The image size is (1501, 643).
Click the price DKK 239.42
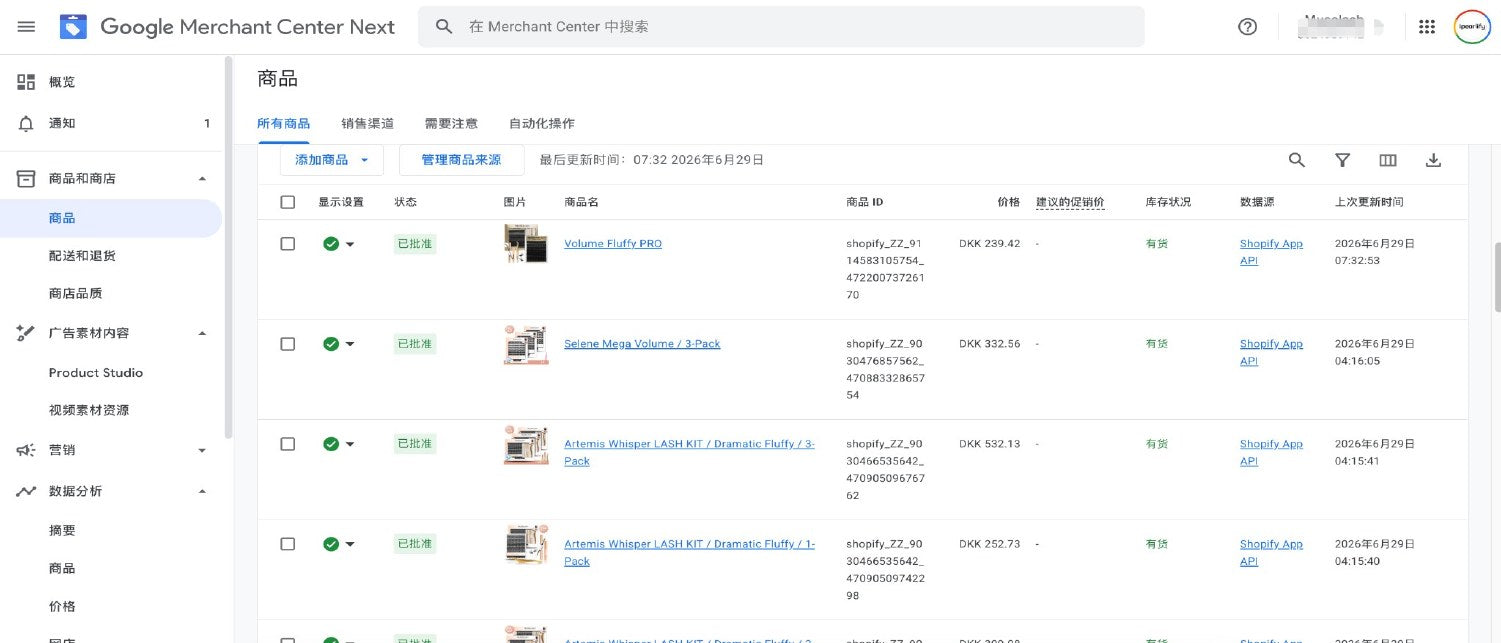click(x=989, y=244)
